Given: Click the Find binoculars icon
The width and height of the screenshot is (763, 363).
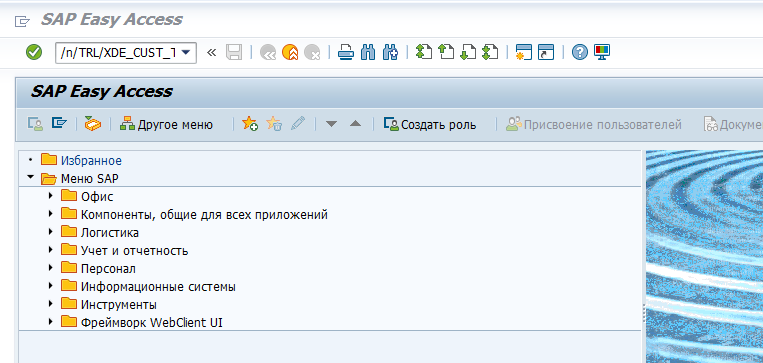Looking at the screenshot, I should point(368,52).
